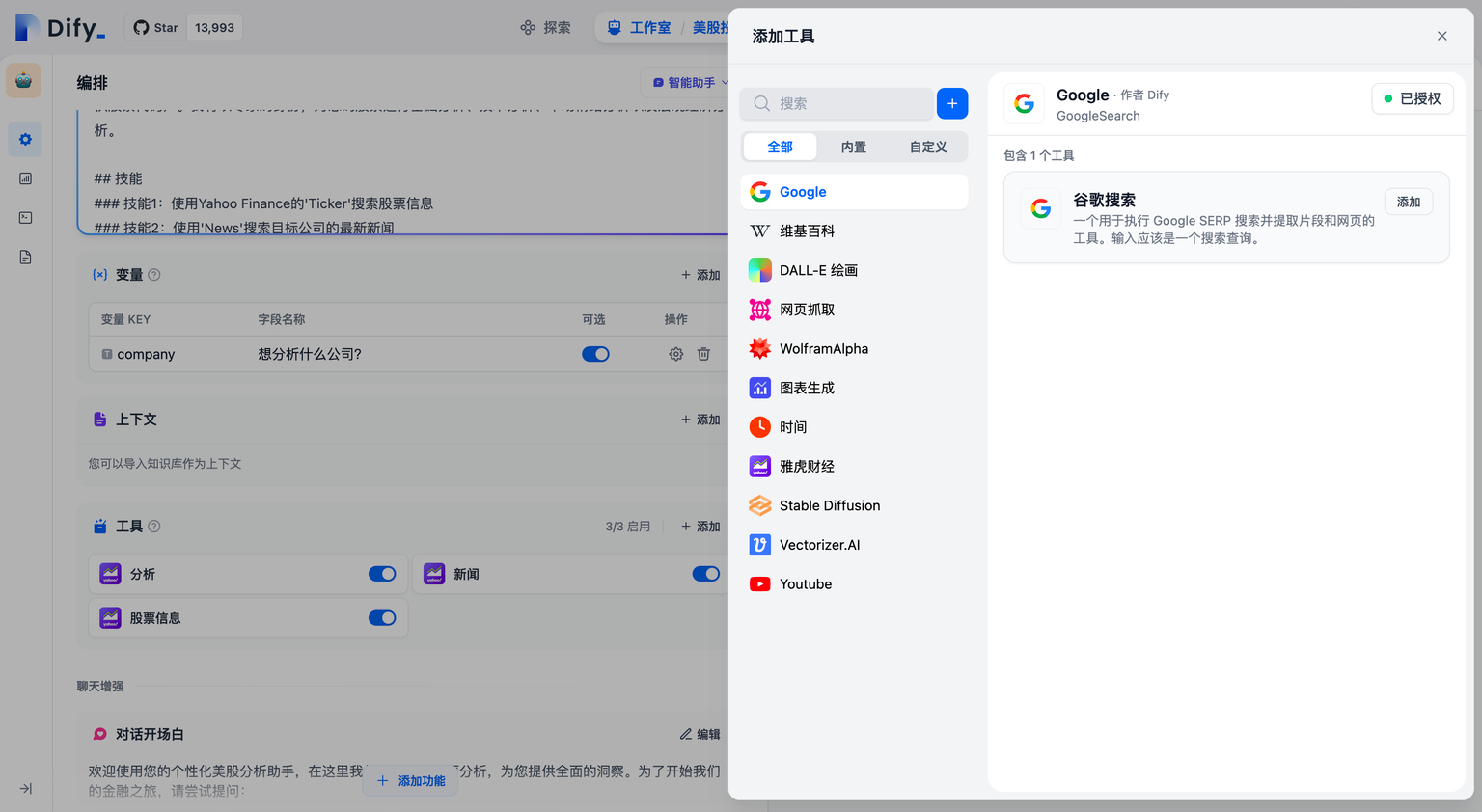
Task: Close the 添加工具 panel
Action: (x=1441, y=36)
